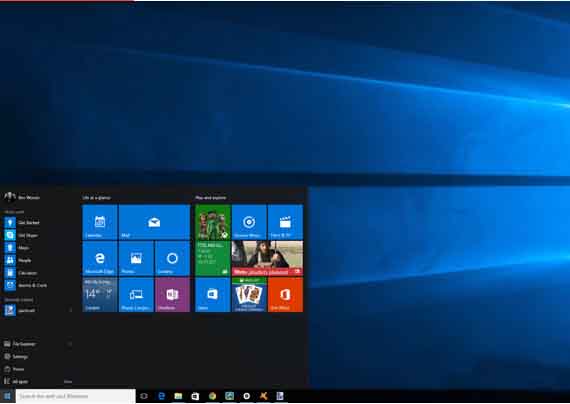Launch the Microsoft Edge tile

tap(100, 258)
